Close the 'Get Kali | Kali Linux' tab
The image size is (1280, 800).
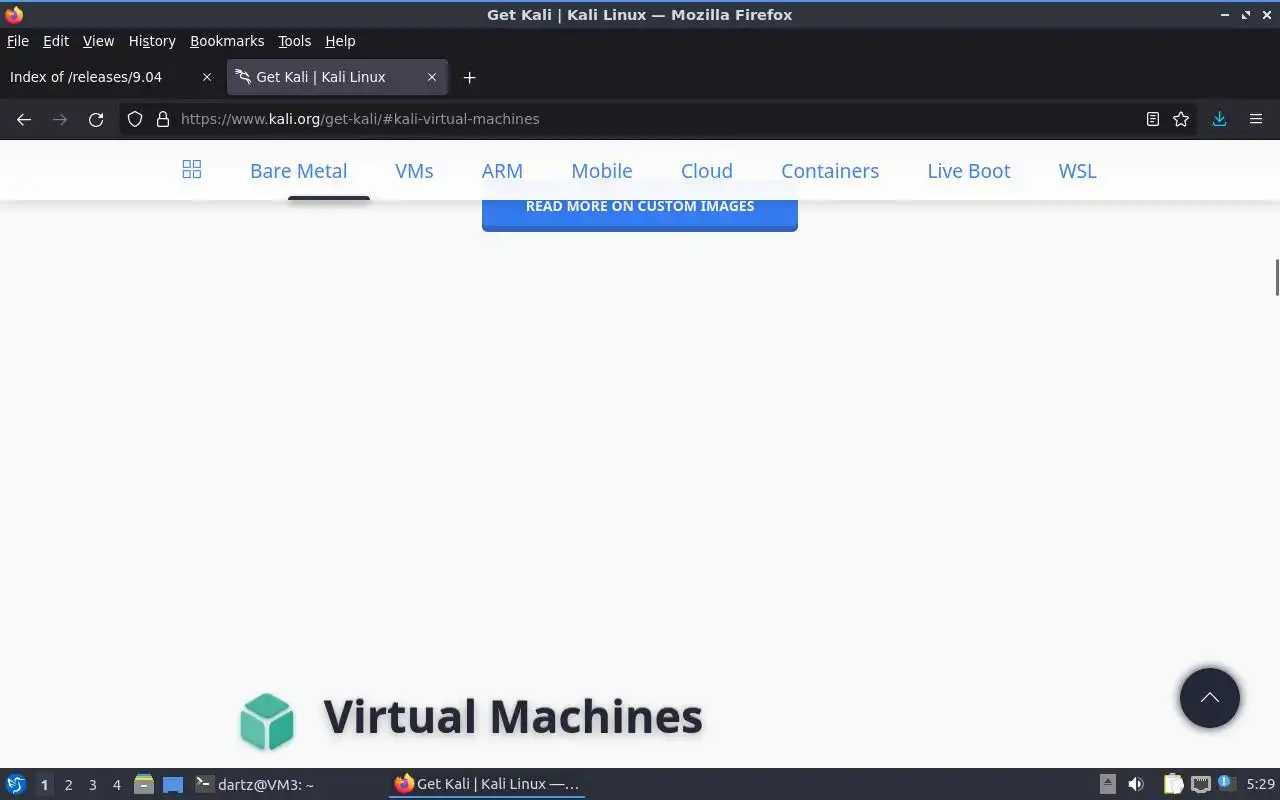432,77
